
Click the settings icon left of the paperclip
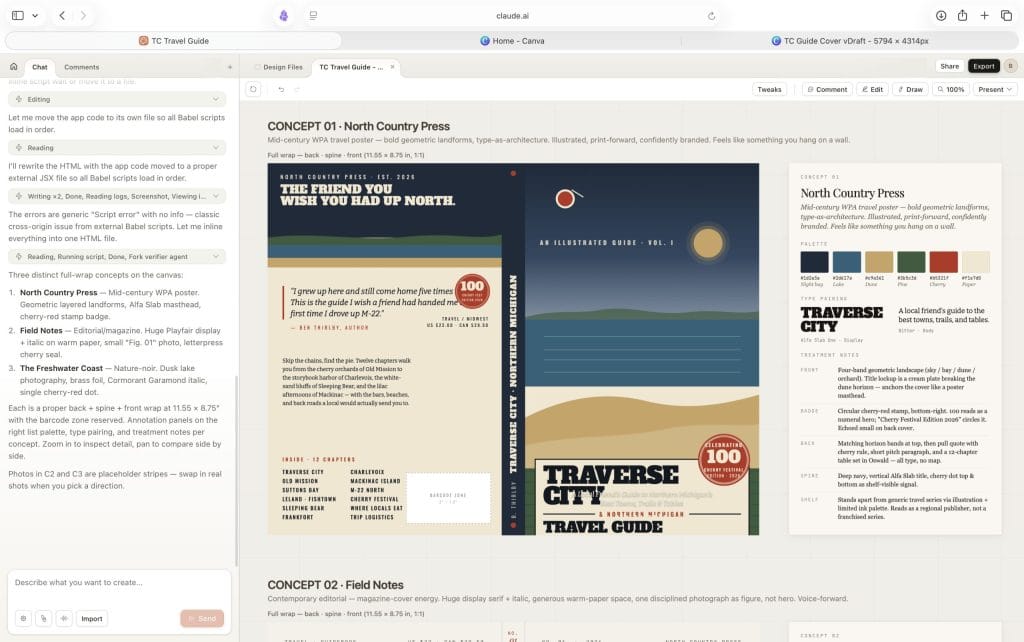point(23,618)
